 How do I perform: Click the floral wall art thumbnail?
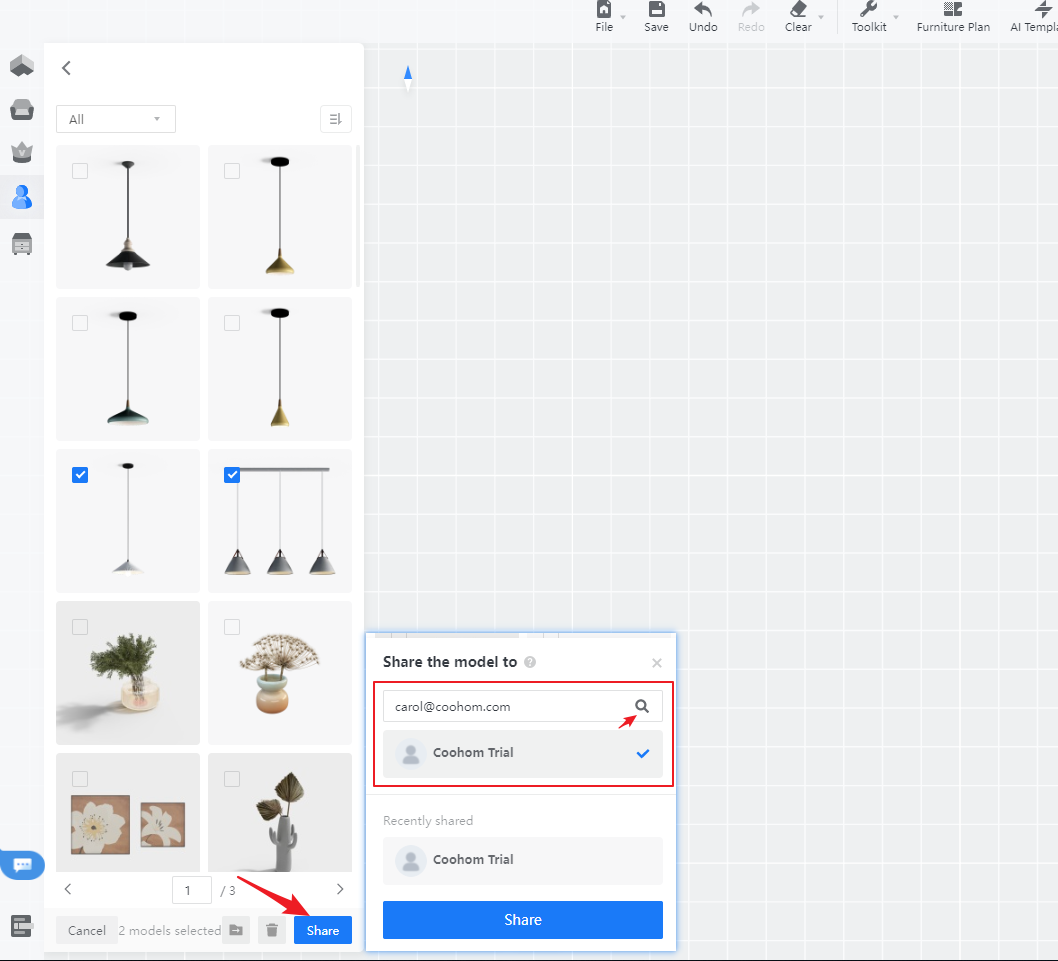[x=128, y=813]
